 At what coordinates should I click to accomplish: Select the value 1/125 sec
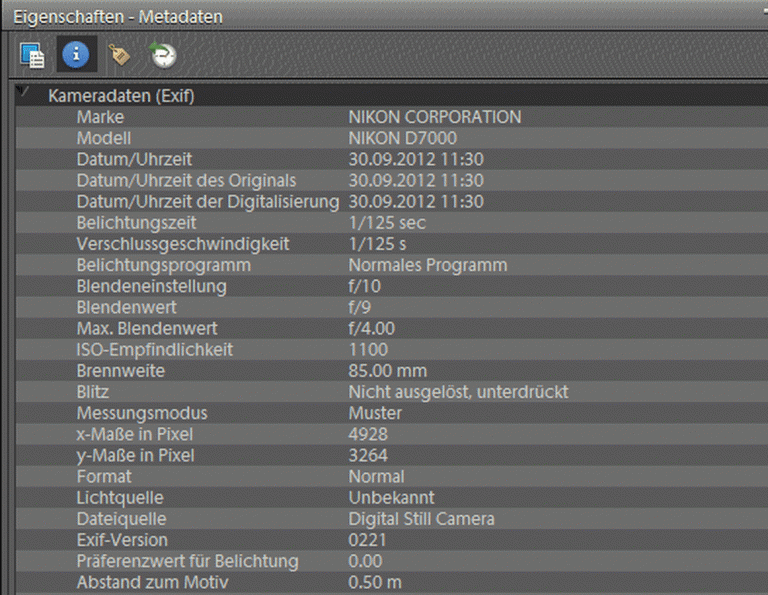[387, 223]
